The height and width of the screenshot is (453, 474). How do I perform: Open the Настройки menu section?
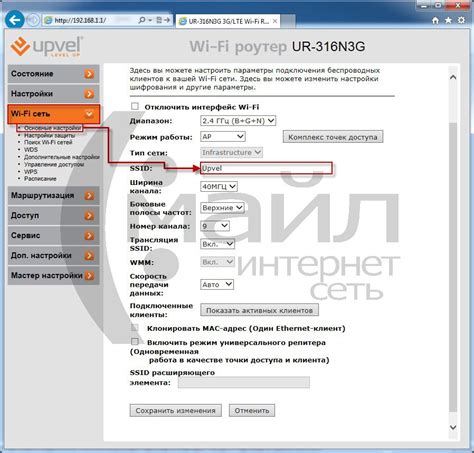click(53, 94)
